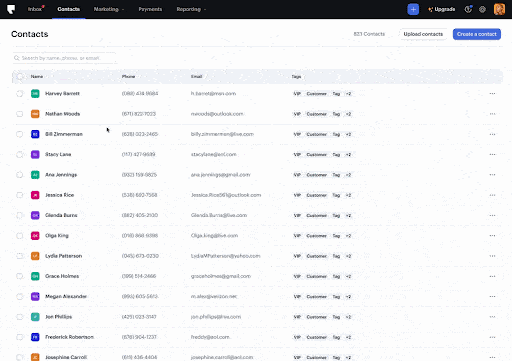Viewport: 512px width, 361px height.
Task: Expand +2 more tags for Harvey Barrett
Action: (x=348, y=94)
